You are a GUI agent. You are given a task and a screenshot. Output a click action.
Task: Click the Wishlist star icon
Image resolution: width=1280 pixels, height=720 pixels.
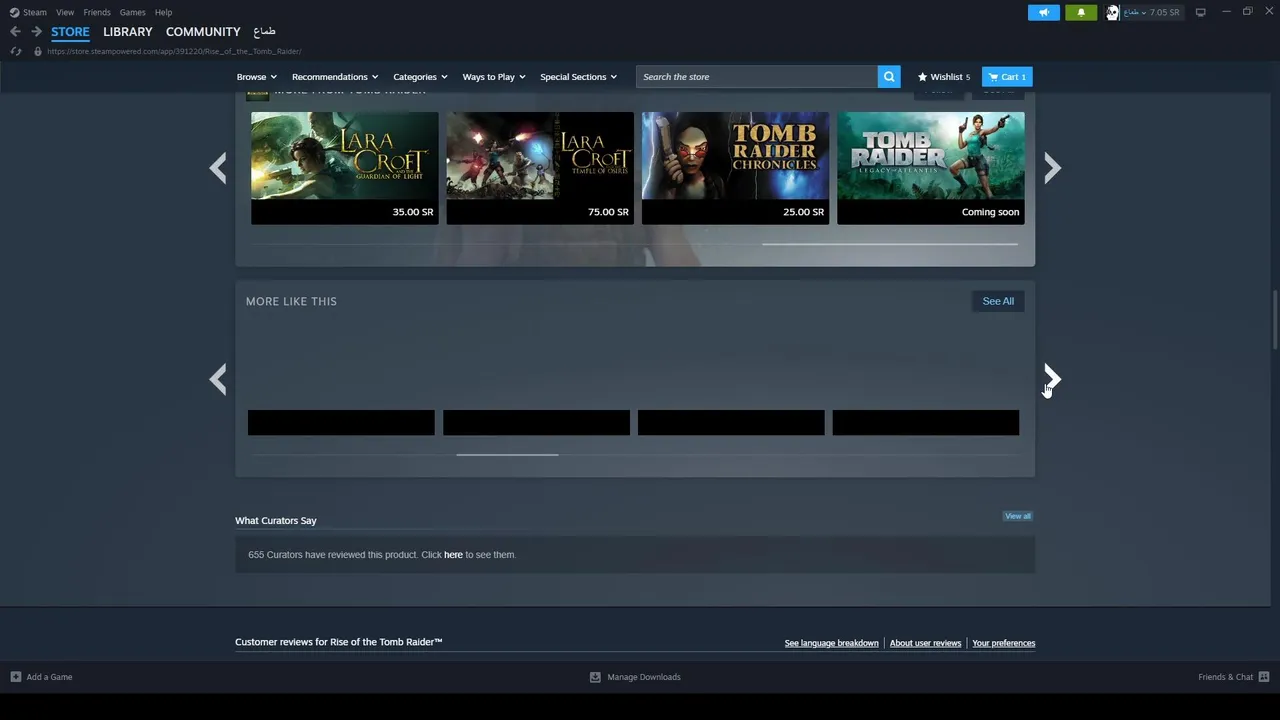(922, 77)
